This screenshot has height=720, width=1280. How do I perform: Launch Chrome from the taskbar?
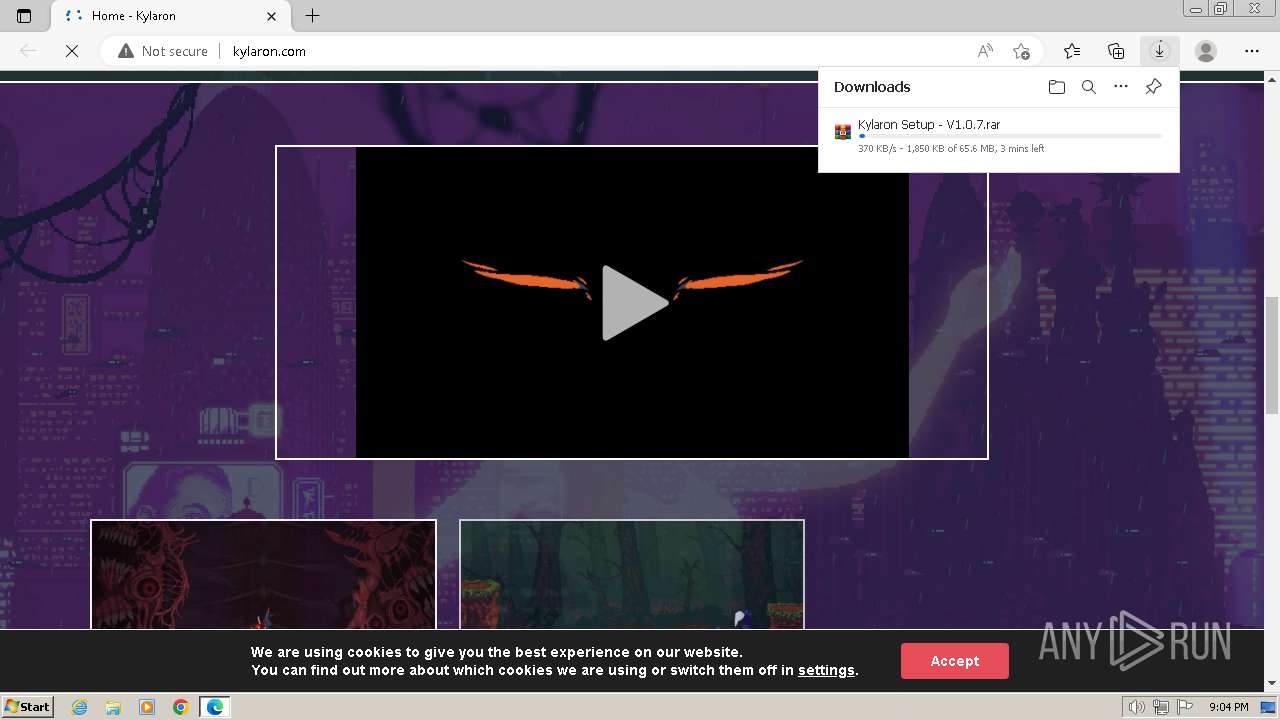tap(181, 707)
